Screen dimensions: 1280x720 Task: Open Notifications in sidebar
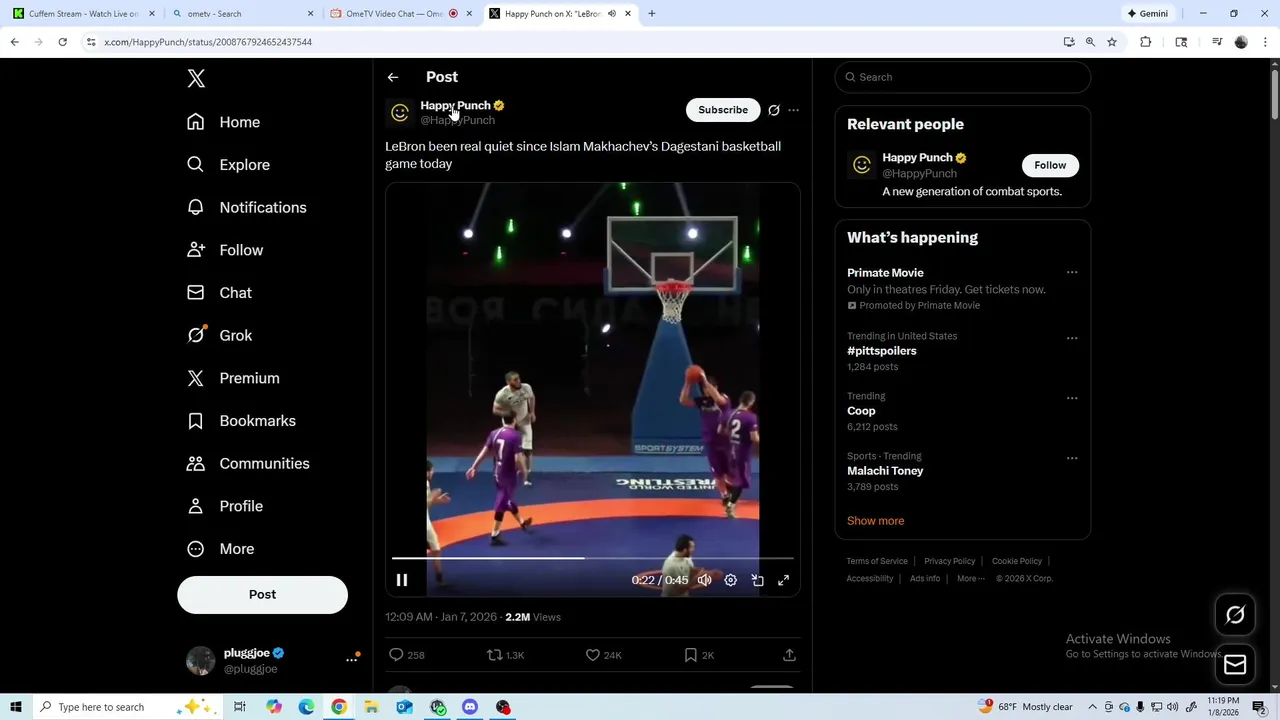[x=247, y=208]
